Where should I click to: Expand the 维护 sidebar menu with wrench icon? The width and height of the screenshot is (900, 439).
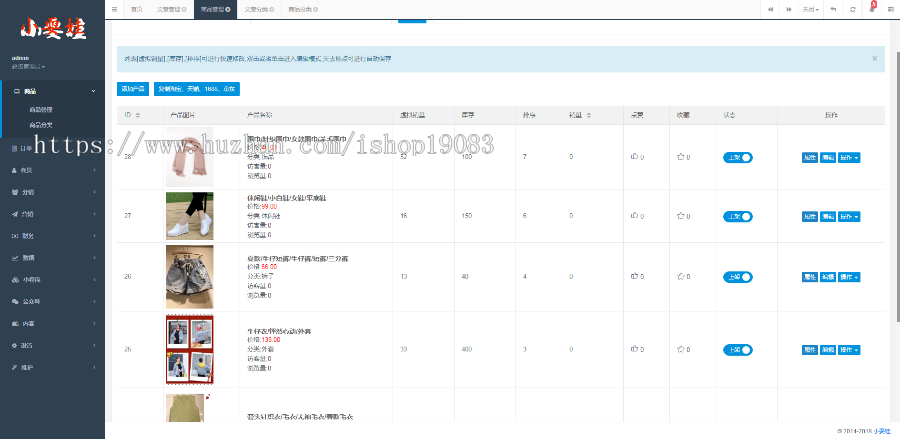[x=52, y=367]
